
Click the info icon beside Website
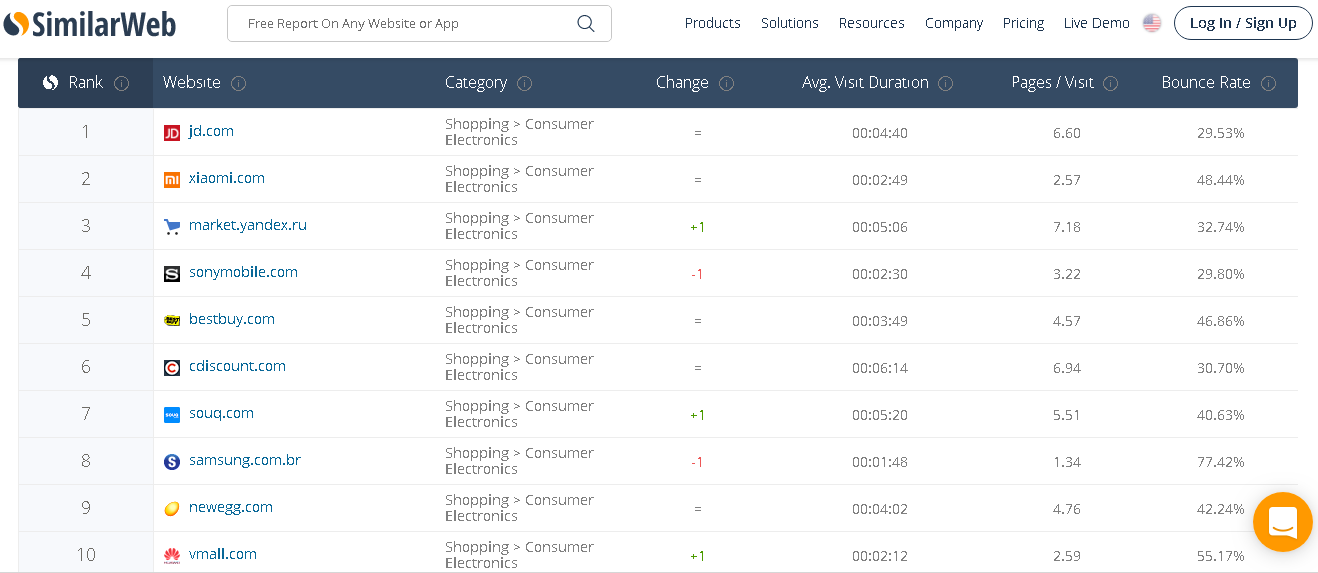point(238,84)
